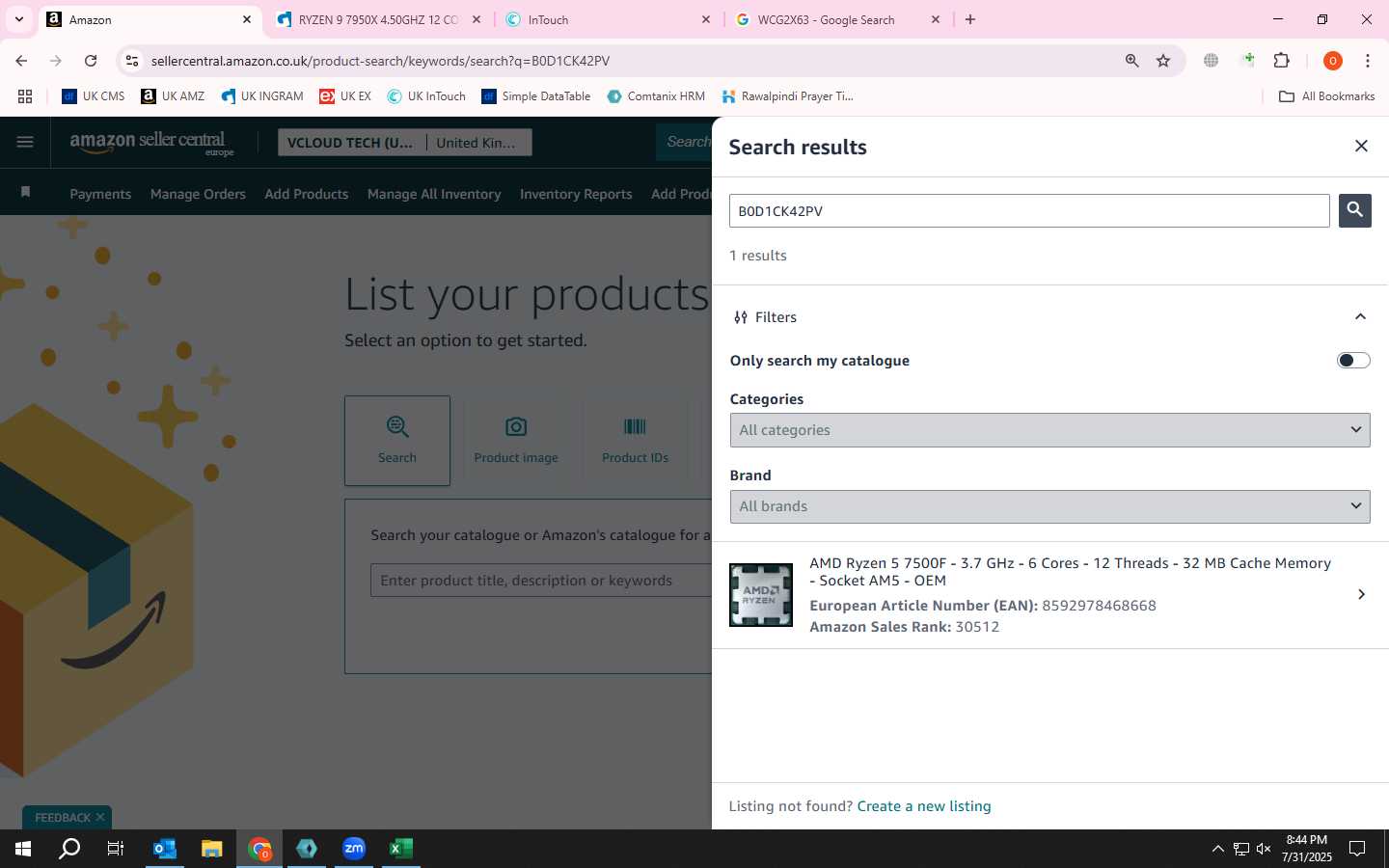Open the UK InTouch bookmark

pyautogui.click(x=426, y=96)
